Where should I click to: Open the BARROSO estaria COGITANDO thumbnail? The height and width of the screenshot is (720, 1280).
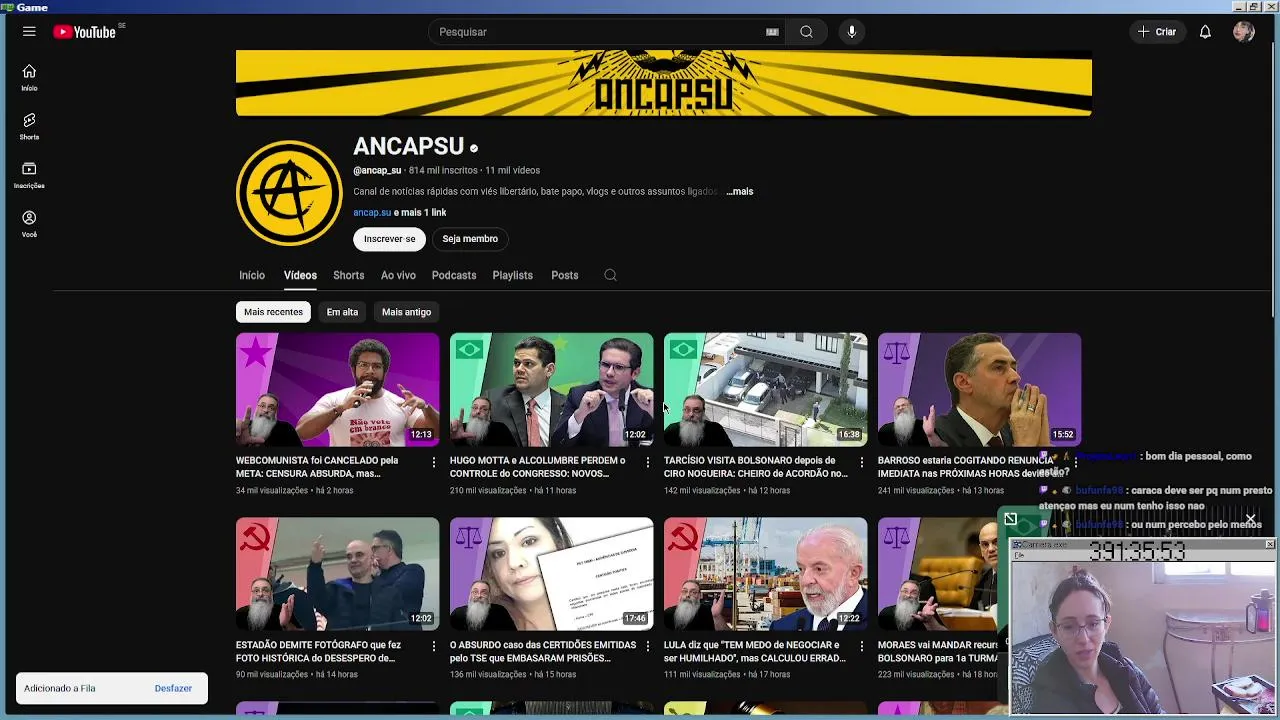[x=979, y=390]
